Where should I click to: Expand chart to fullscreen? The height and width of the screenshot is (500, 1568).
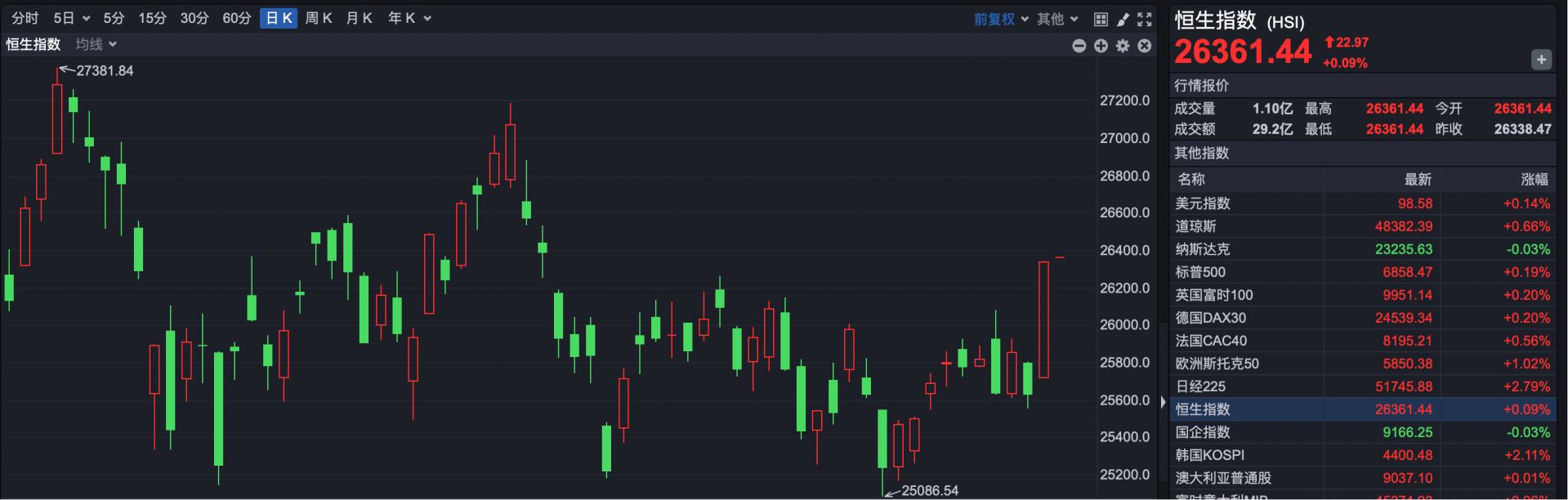[1145, 19]
